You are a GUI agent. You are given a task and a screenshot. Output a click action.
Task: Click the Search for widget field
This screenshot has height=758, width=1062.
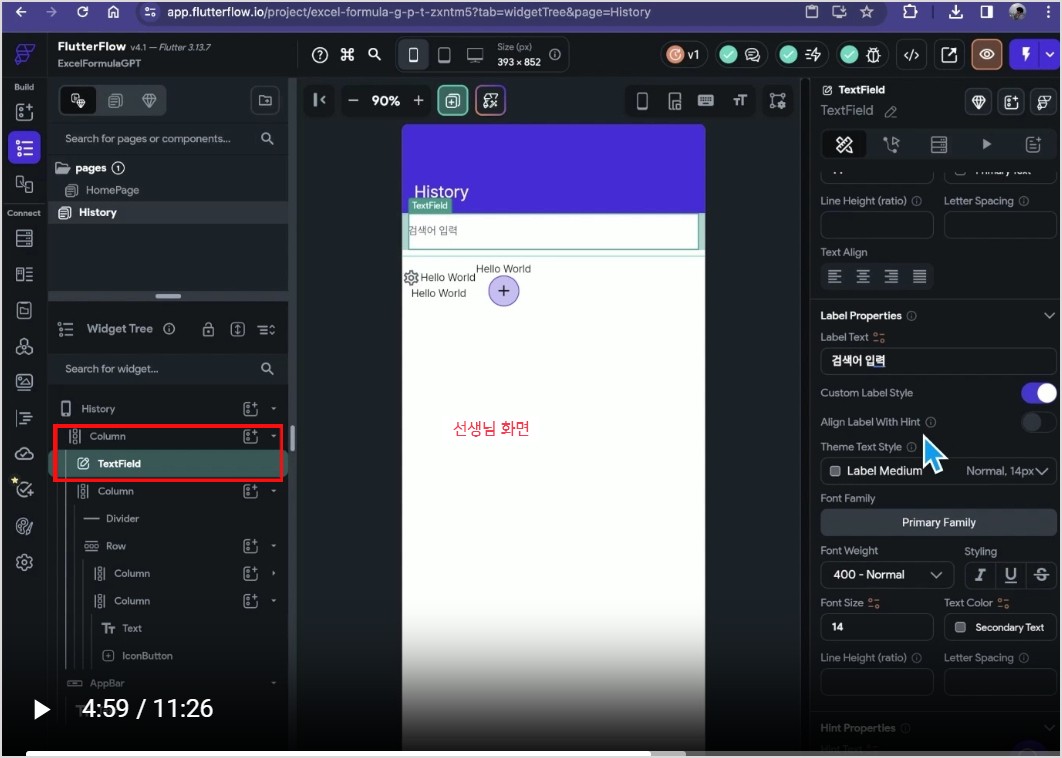pyautogui.click(x=169, y=369)
